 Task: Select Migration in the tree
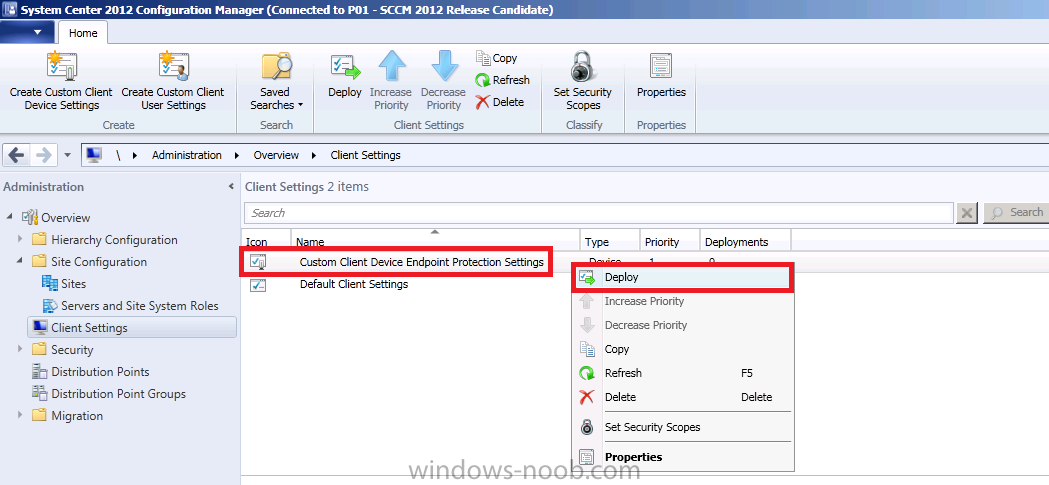[x=77, y=416]
